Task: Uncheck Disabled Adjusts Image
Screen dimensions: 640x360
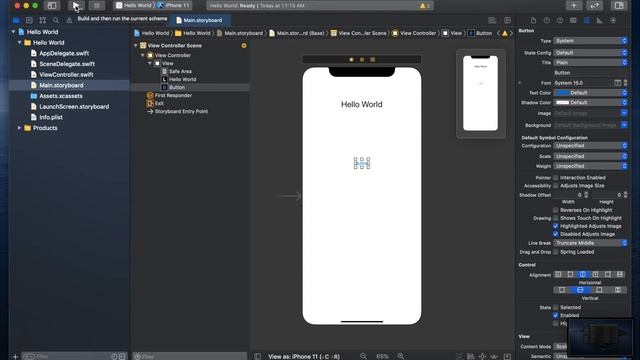Action: [x=556, y=234]
